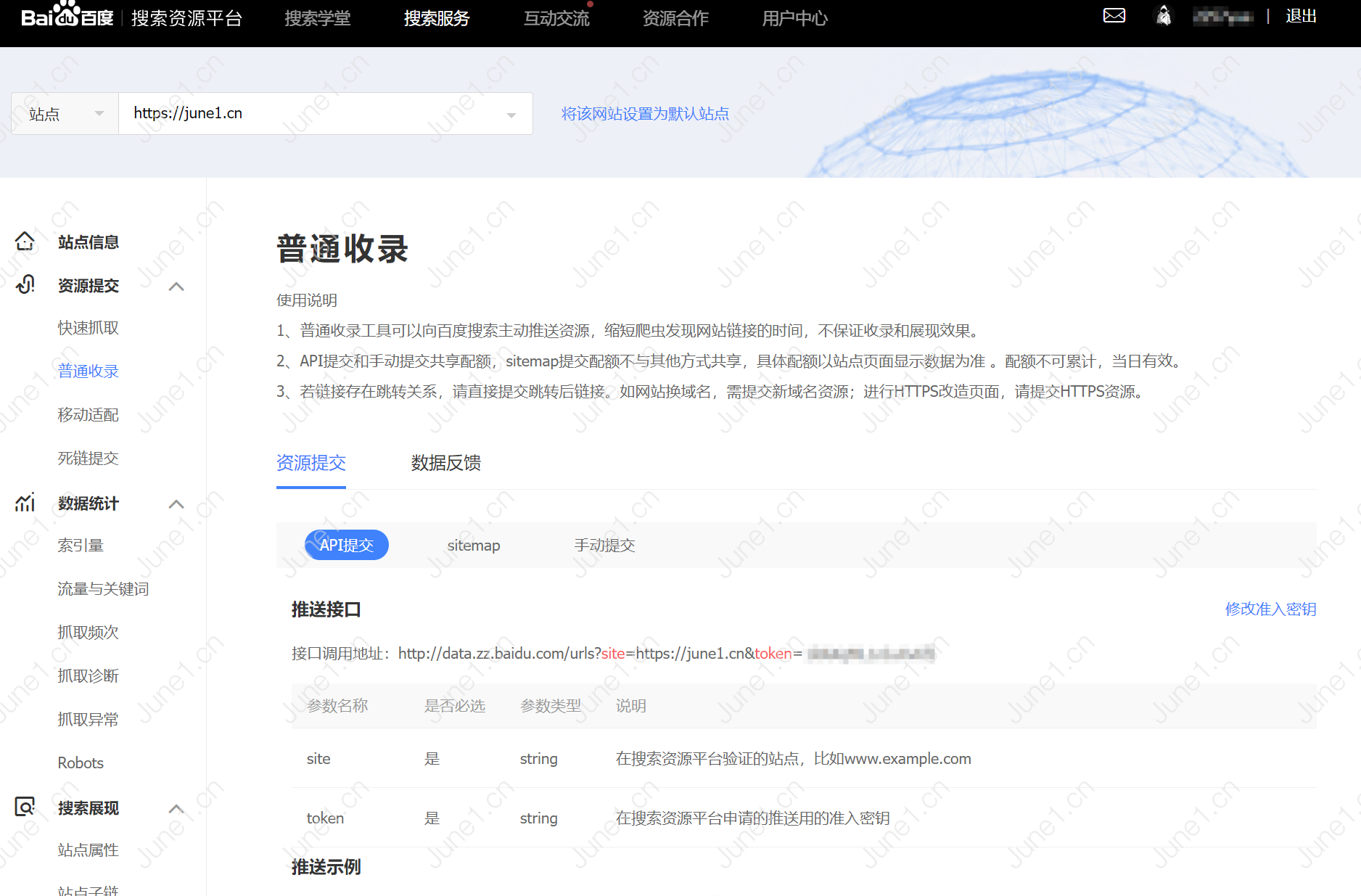Click the site parameter name cell
The width and height of the screenshot is (1361, 896).
(318, 759)
